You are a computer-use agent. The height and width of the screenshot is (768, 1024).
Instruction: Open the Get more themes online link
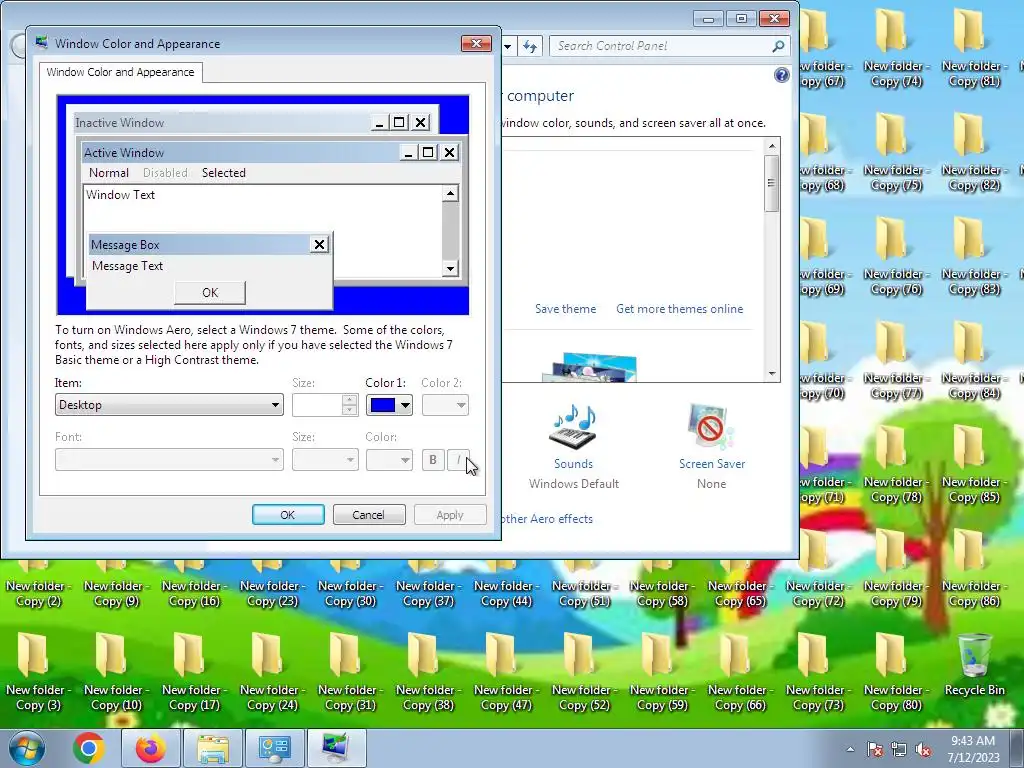pyautogui.click(x=679, y=309)
